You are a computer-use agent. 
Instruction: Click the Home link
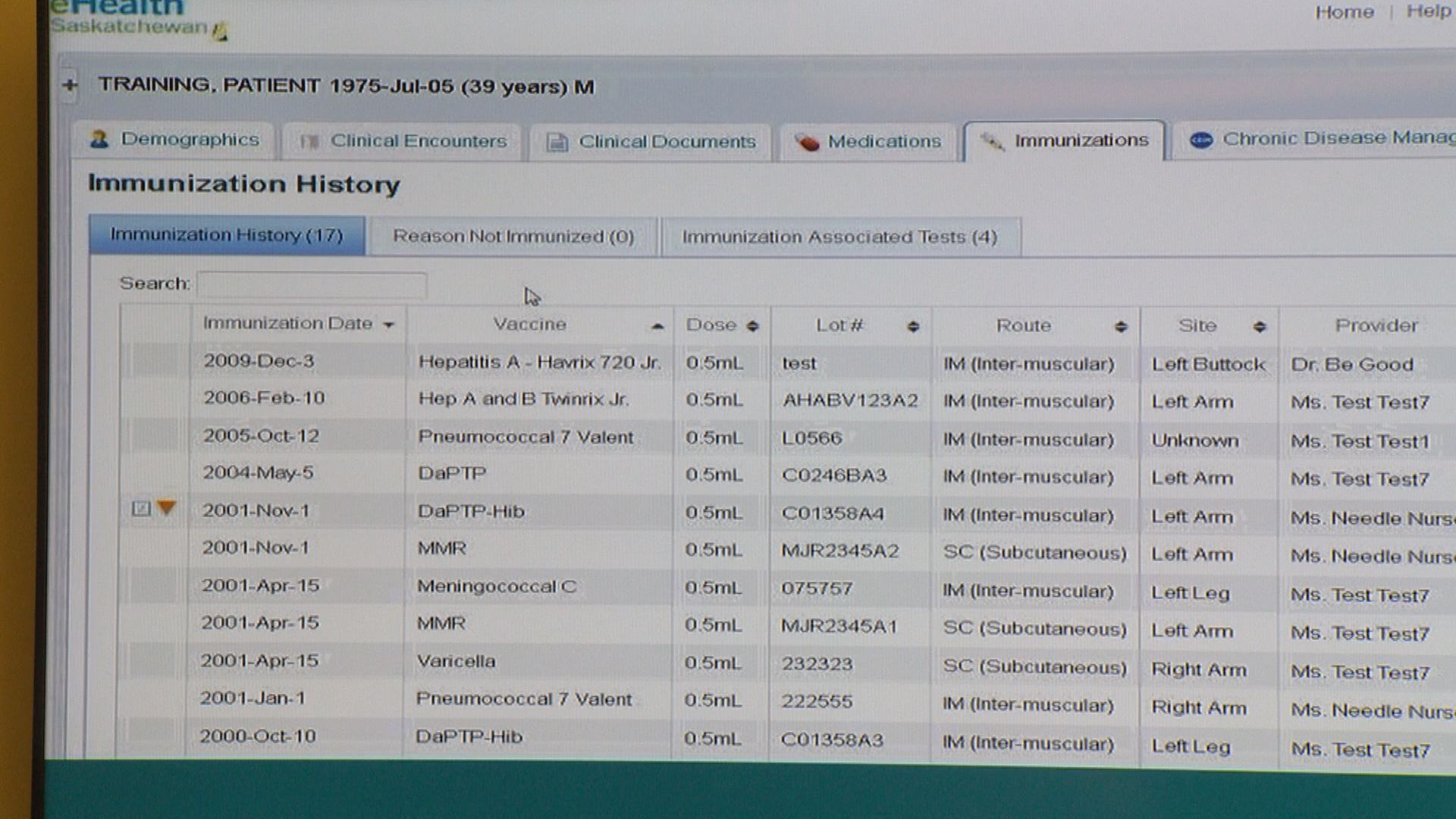click(1344, 12)
